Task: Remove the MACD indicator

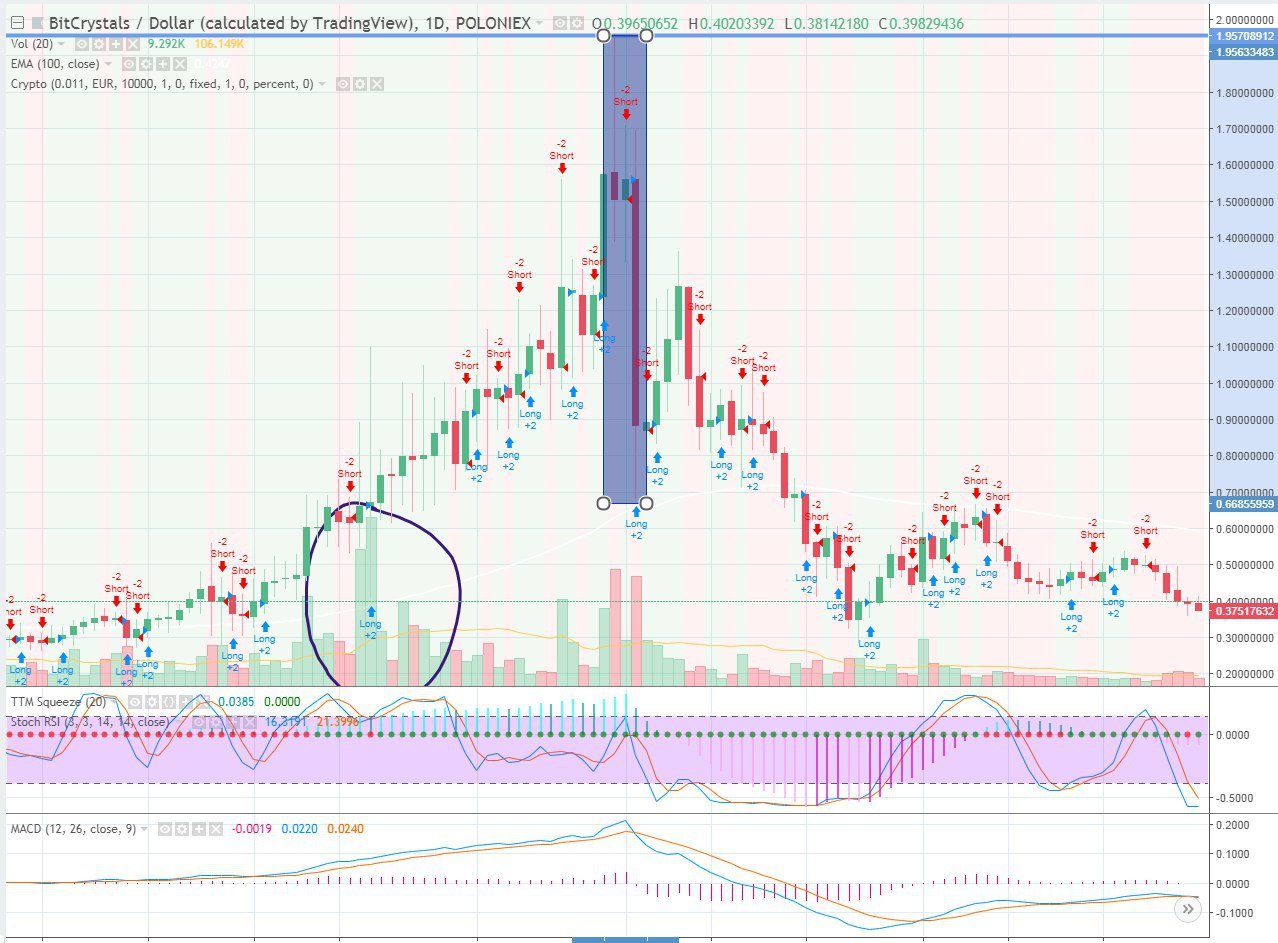Action: pos(215,829)
